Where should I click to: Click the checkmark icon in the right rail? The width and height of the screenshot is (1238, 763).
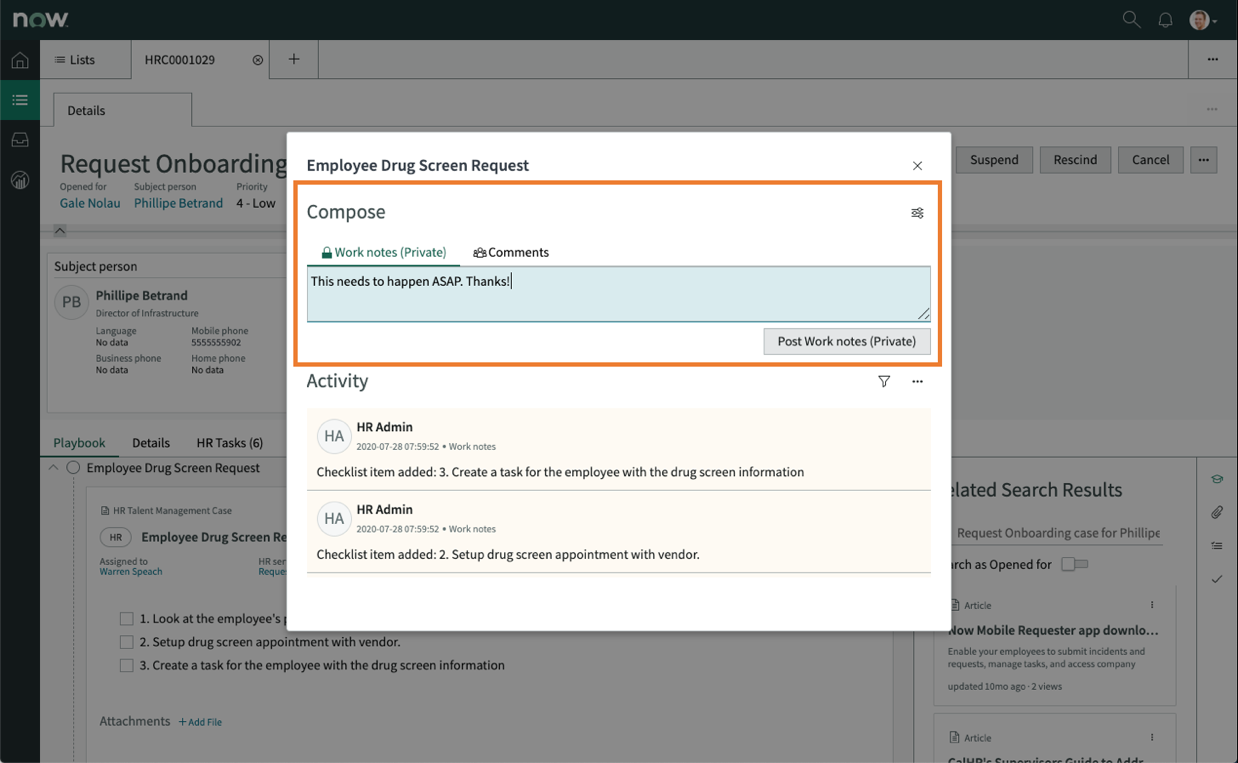click(x=1216, y=579)
